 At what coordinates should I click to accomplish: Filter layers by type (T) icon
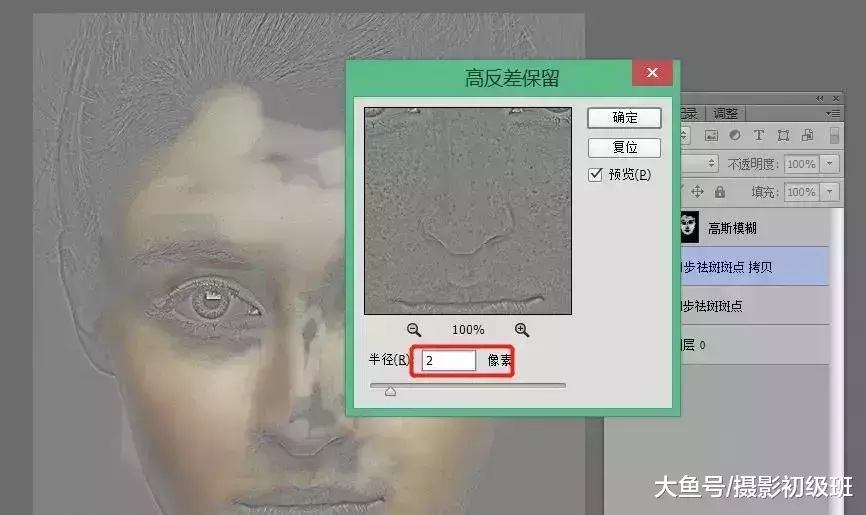pos(758,135)
